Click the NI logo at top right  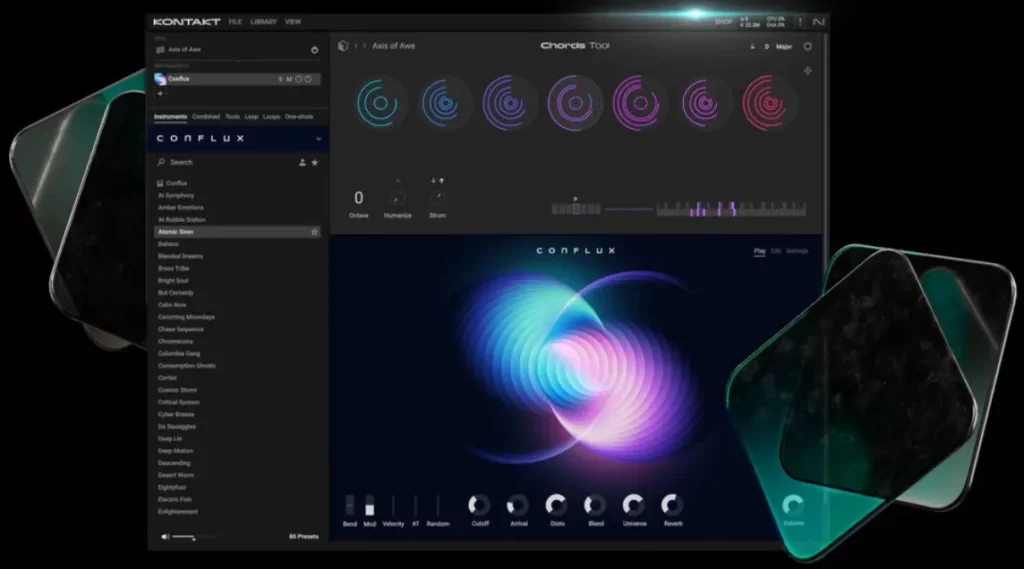pyautogui.click(x=818, y=22)
